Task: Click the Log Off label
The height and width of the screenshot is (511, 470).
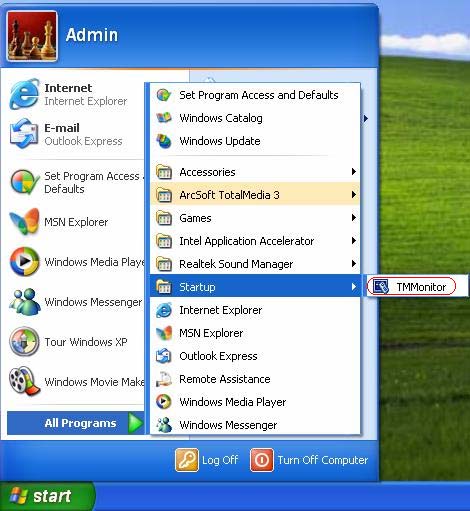Action: (x=220, y=460)
